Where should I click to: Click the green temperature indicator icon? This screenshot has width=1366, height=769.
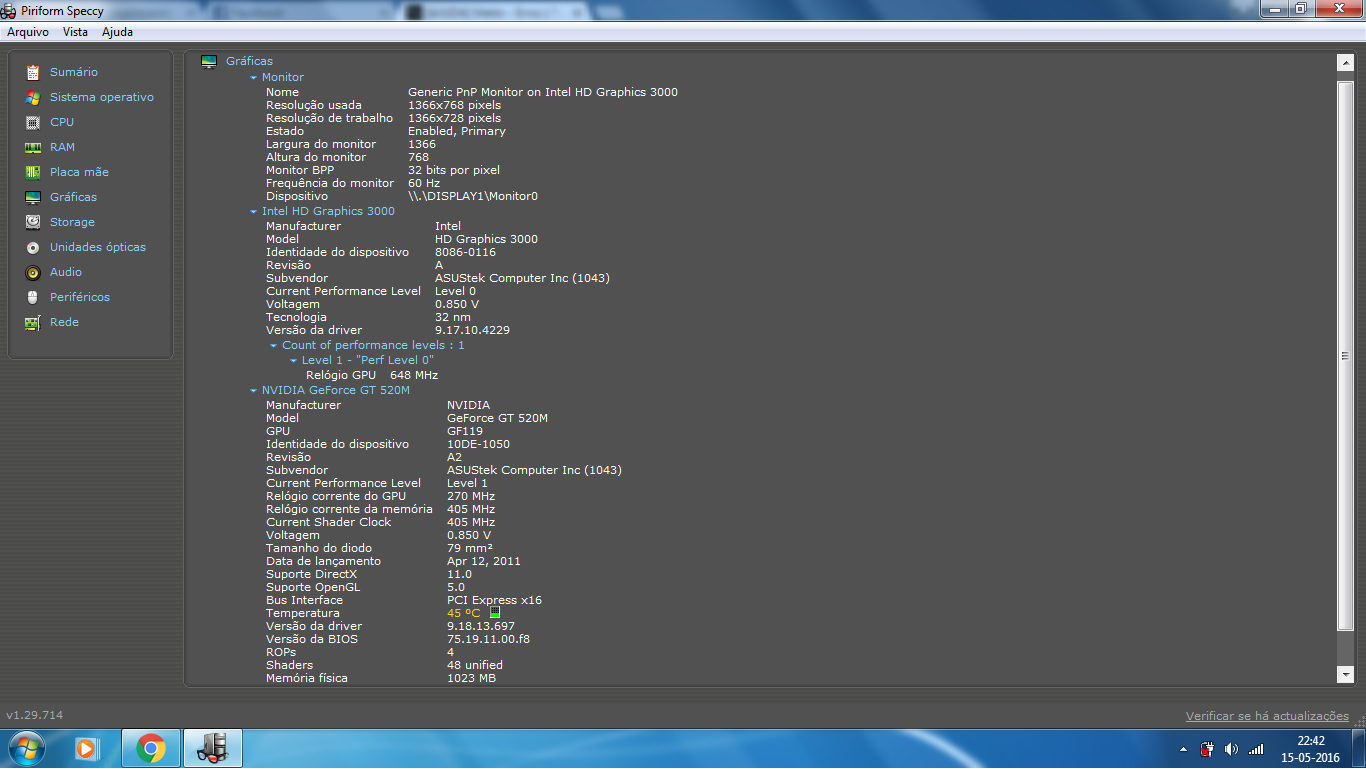tap(494, 613)
